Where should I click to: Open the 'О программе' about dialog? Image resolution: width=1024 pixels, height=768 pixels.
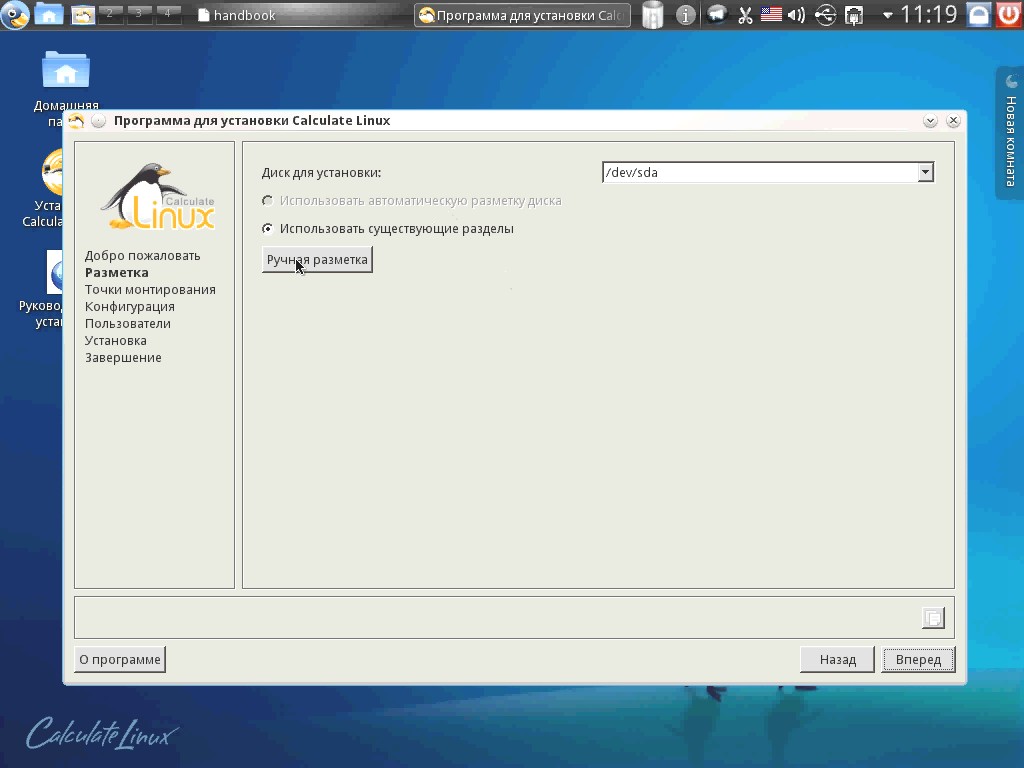[120, 660]
